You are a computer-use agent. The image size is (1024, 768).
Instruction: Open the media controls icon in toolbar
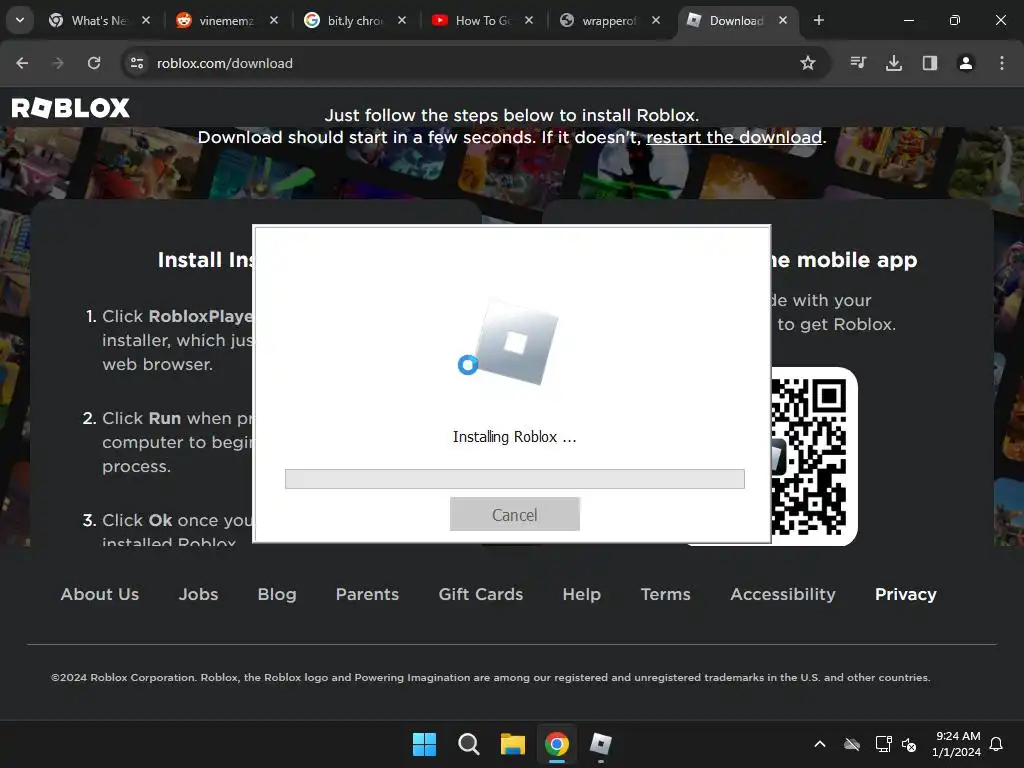click(x=858, y=63)
